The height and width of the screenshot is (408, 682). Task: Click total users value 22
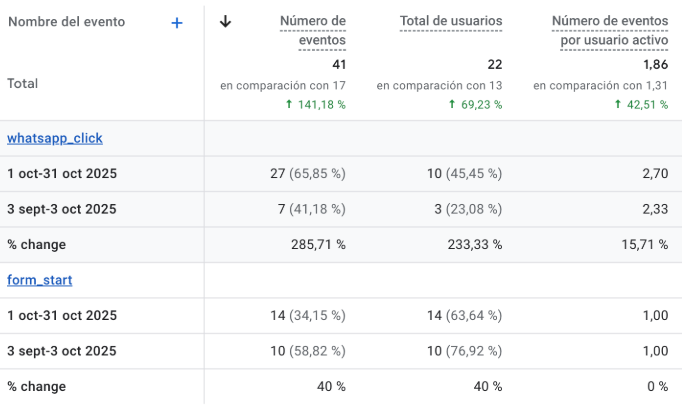point(494,65)
